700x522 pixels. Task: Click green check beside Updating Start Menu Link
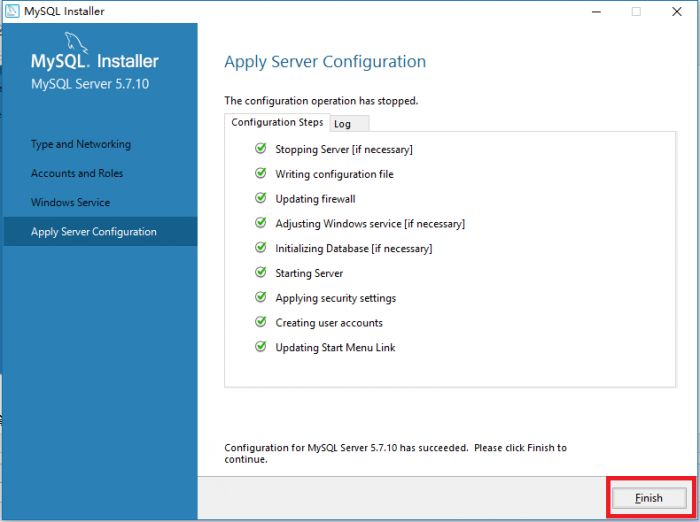point(261,348)
